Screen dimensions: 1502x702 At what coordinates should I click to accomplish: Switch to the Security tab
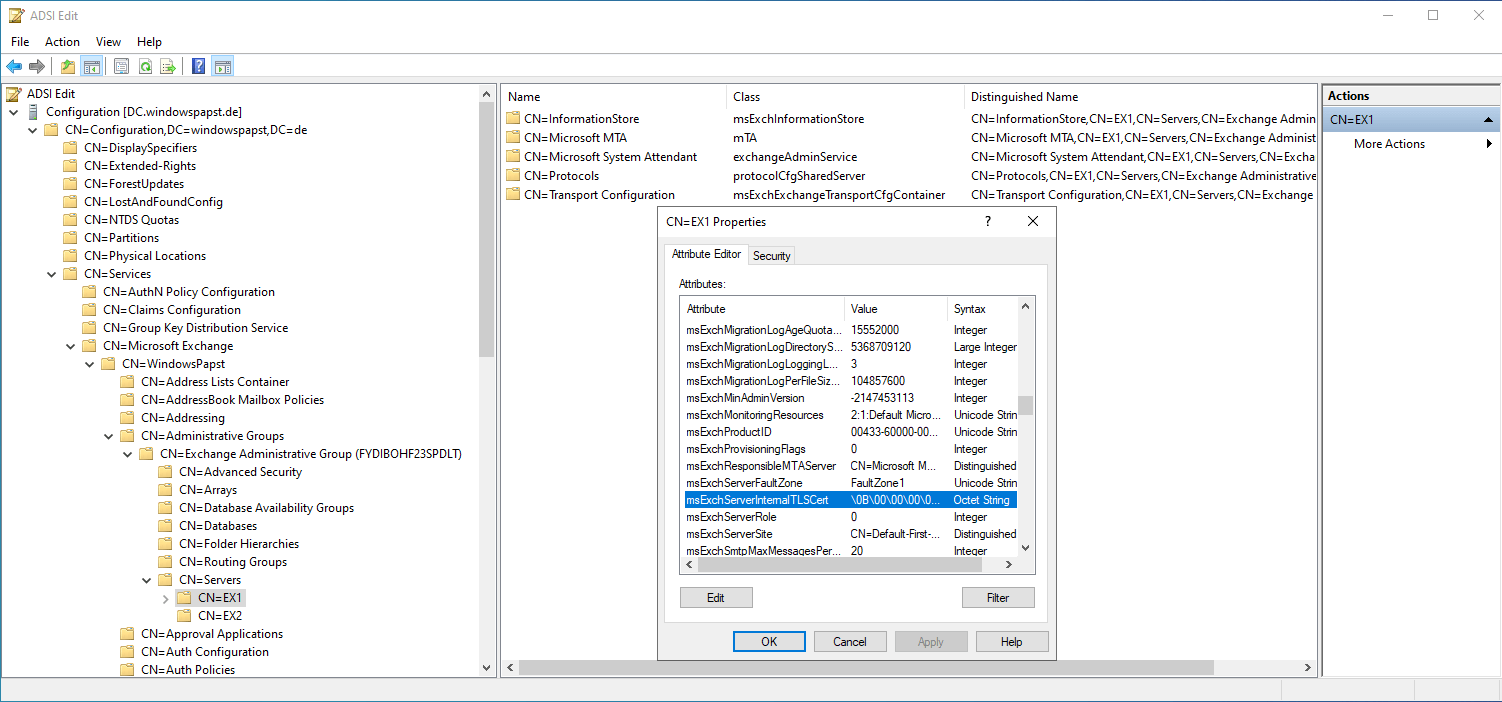click(x=771, y=256)
